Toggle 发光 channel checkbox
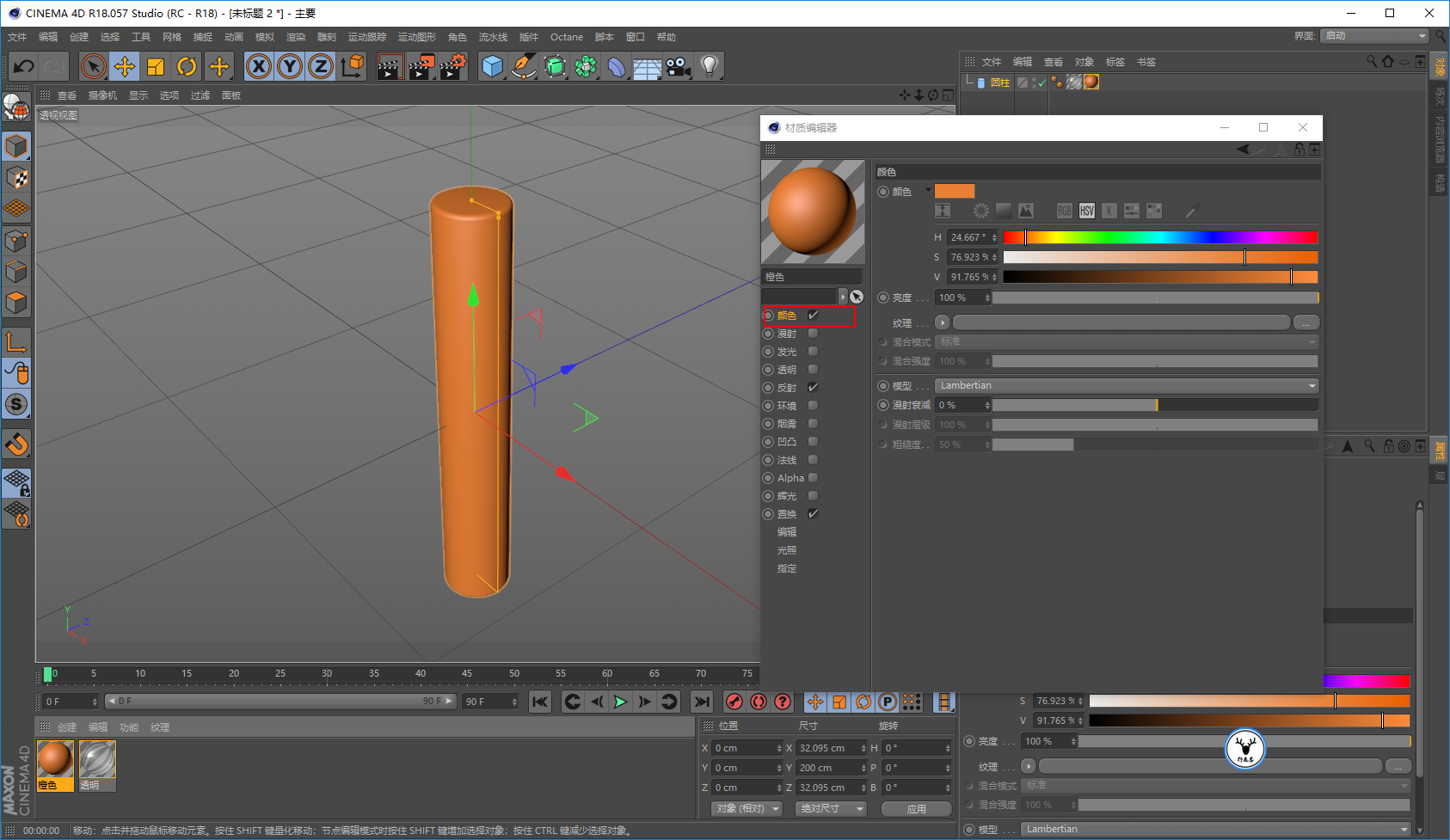Screen dimensions: 1450x840 (x=813, y=352)
